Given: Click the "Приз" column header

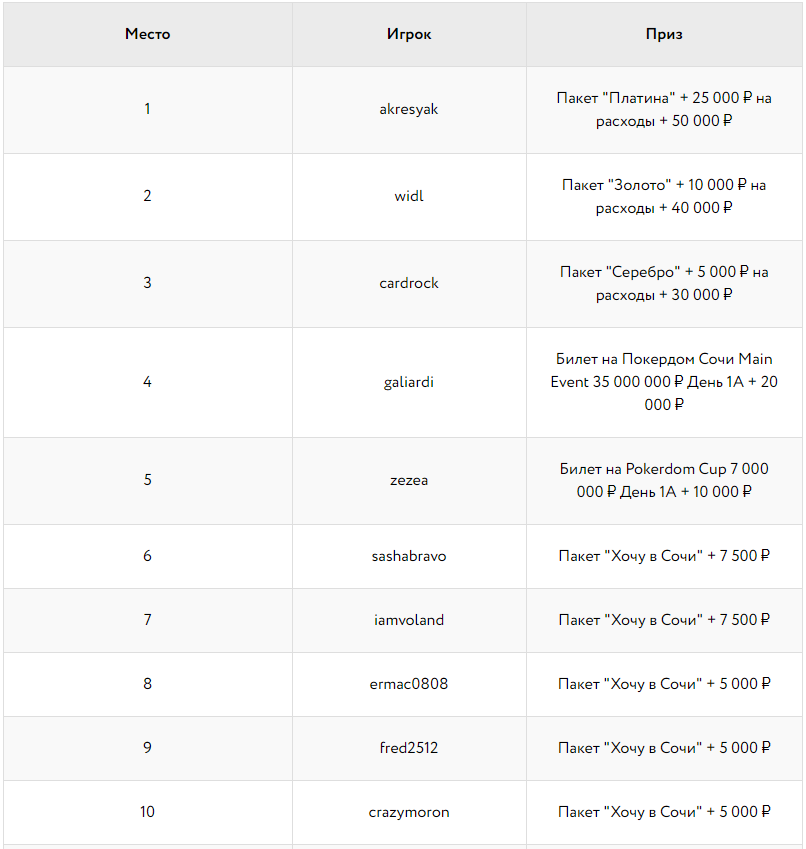Looking at the screenshot, I should pyautogui.click(x=664, y=34).
